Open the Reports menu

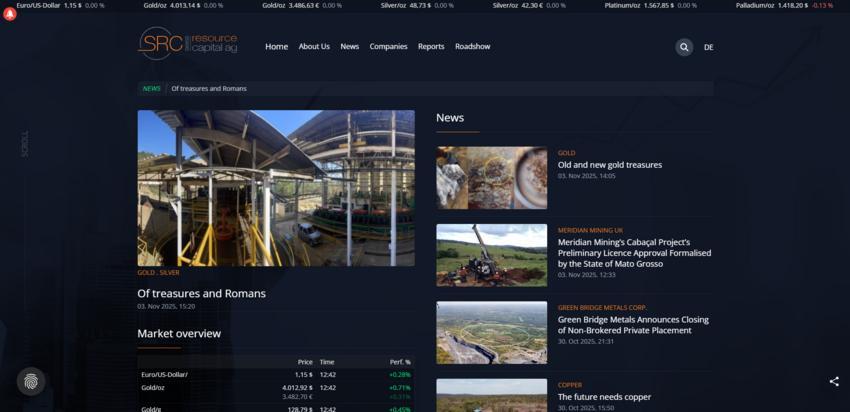431,47
